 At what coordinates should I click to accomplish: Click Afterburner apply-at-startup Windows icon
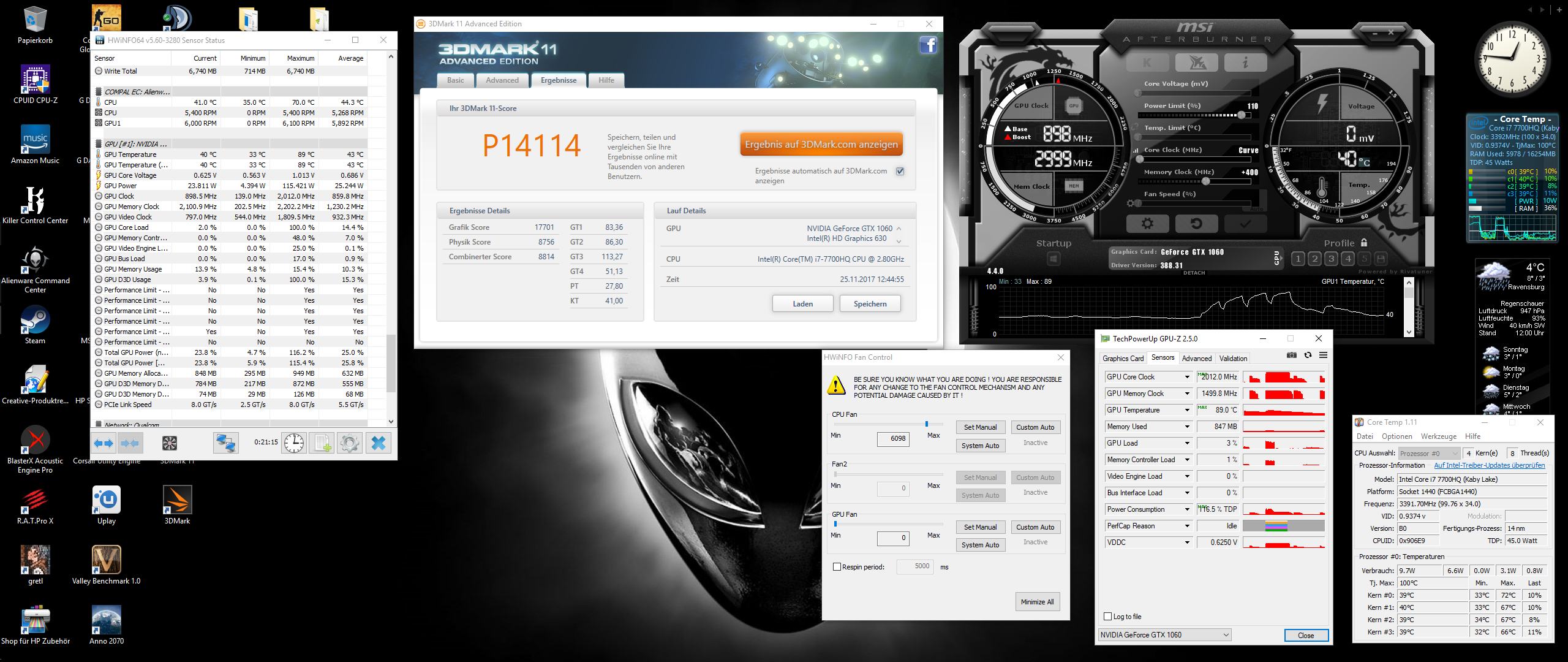coord(1053,259)
